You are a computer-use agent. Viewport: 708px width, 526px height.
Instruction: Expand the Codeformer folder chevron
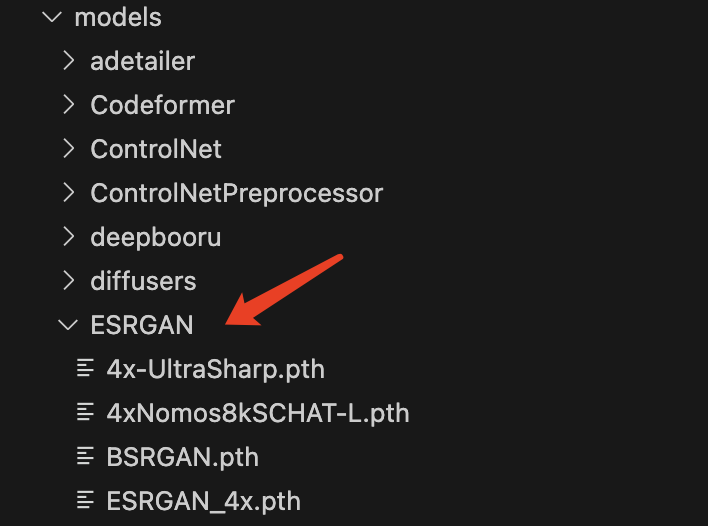[68, 105]
